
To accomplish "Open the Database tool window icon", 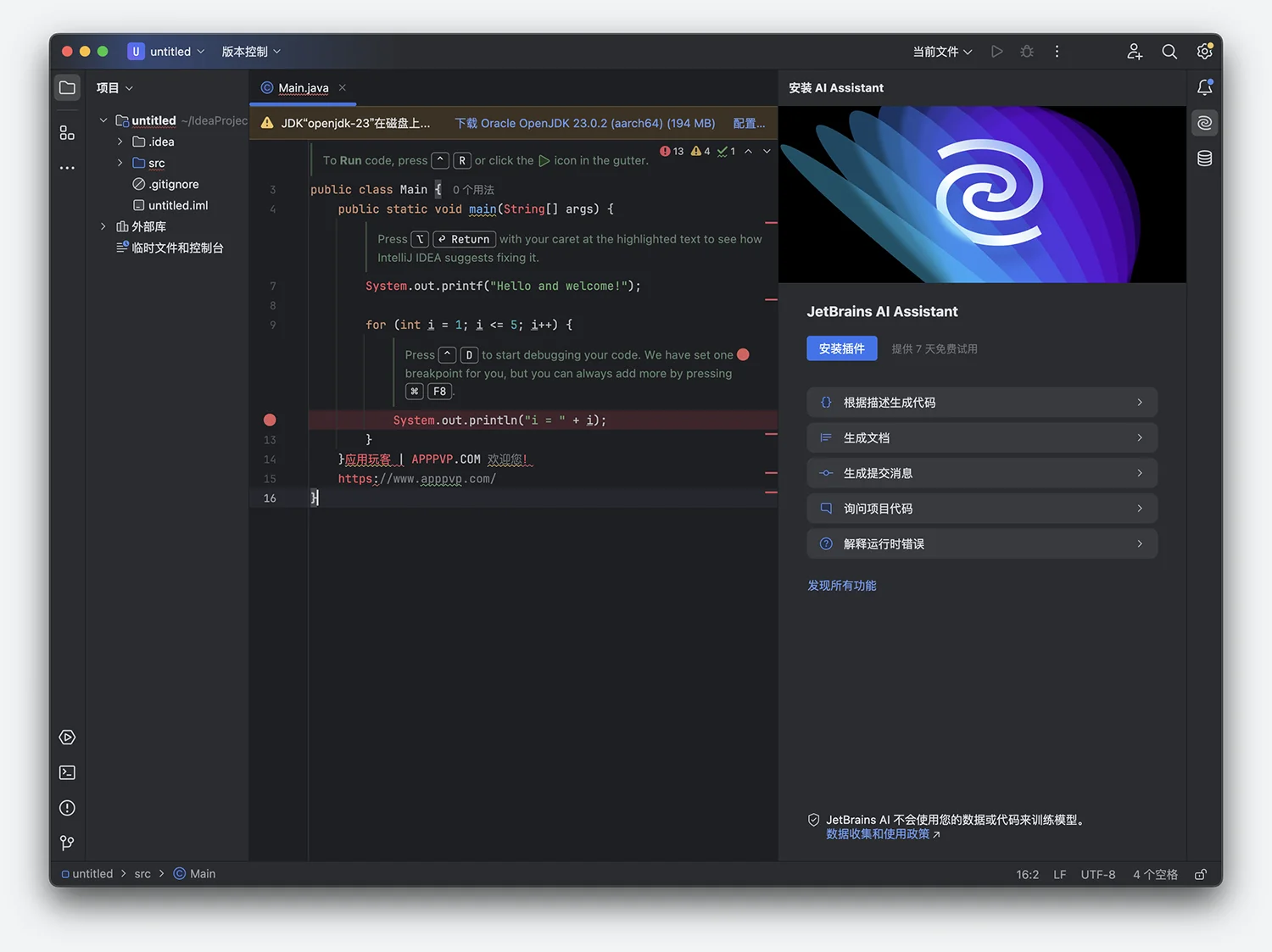I will (1204, 159).
